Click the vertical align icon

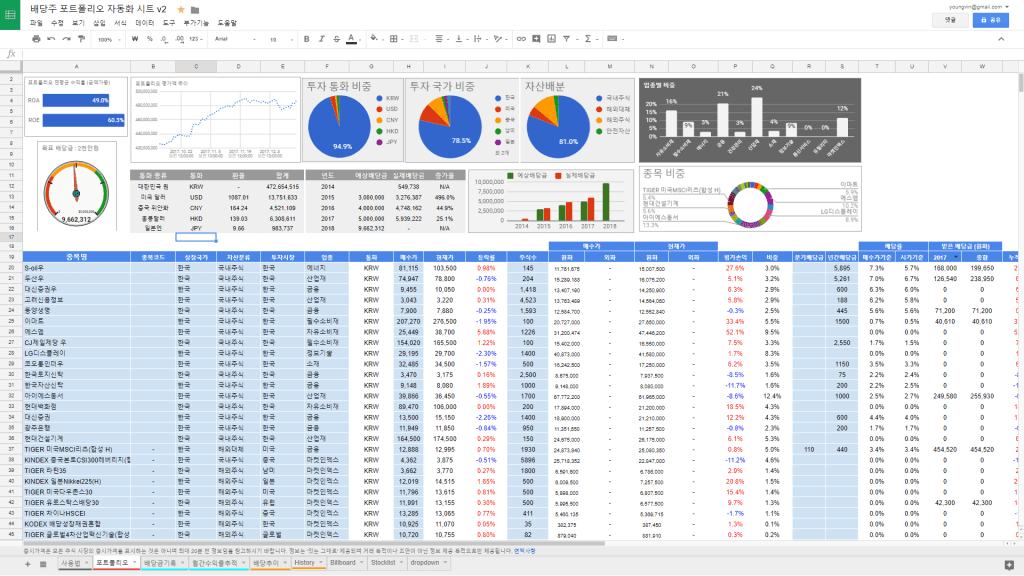tap(458, 39)
